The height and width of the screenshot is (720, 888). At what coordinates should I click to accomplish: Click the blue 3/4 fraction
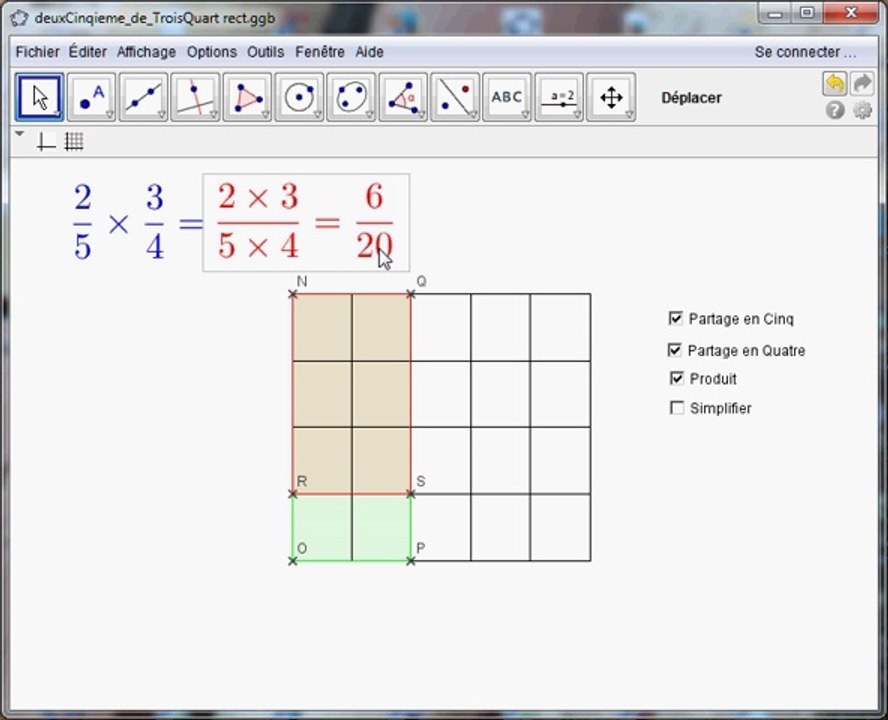click(155, 222)
